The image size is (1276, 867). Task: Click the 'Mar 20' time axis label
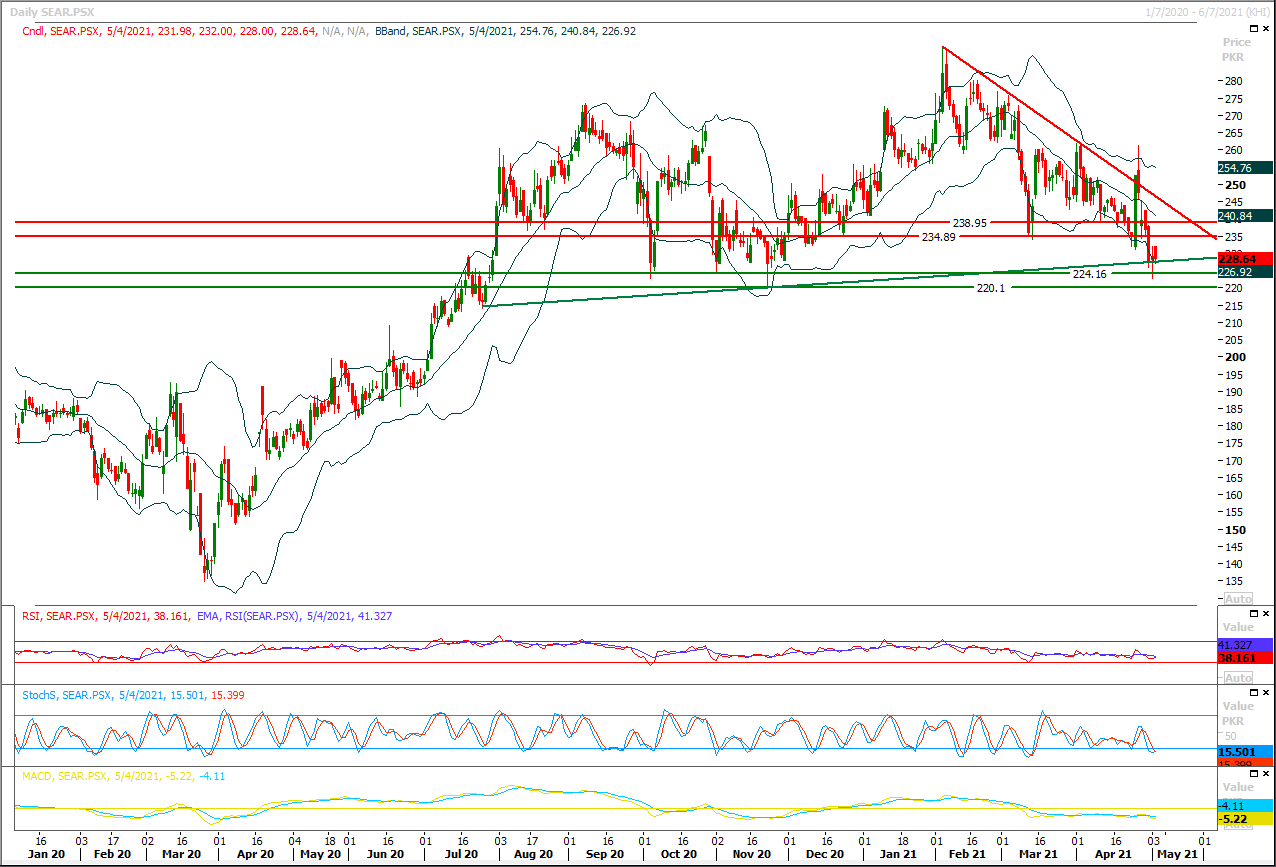(184, 854)
